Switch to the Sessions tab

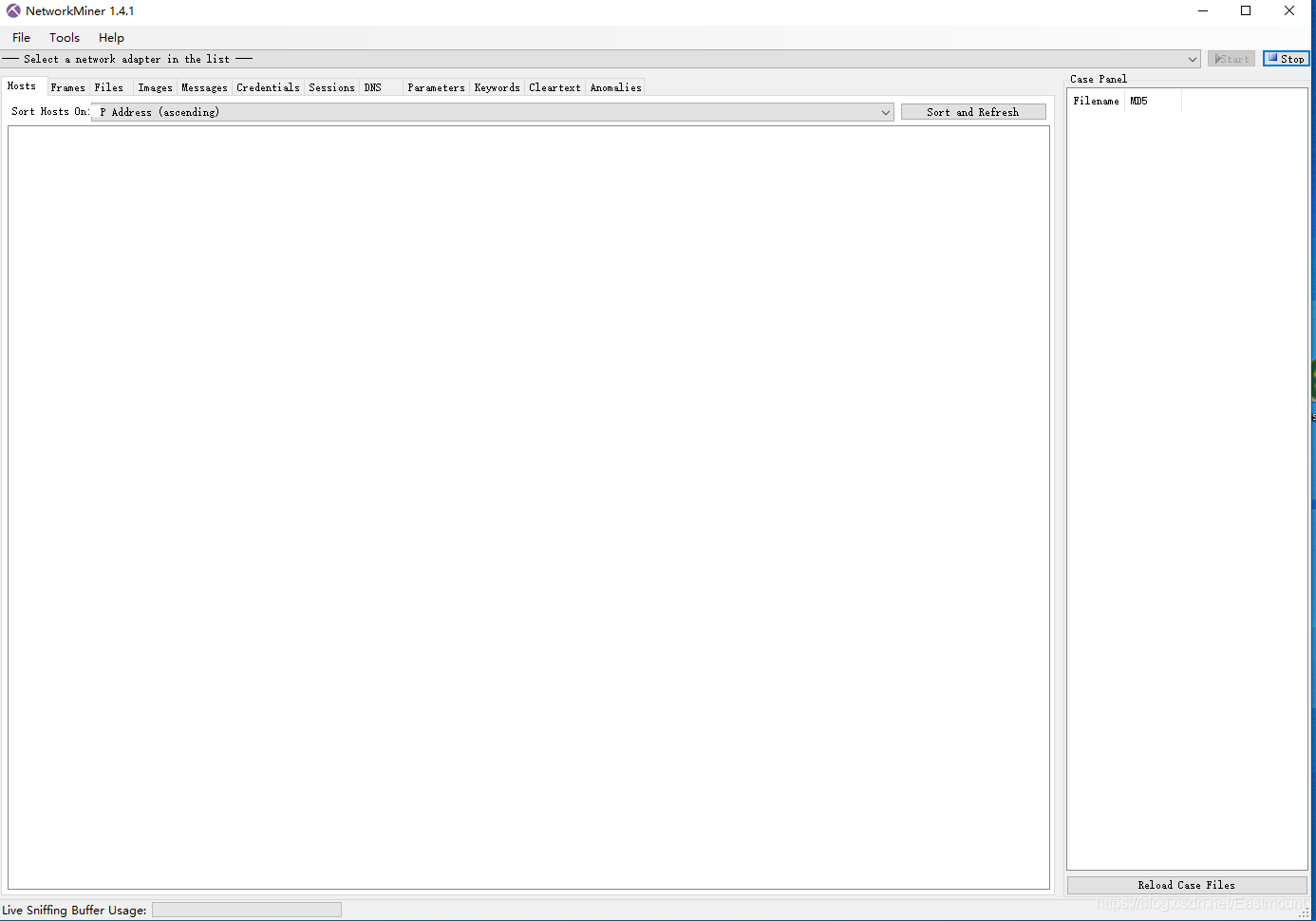point(331,87)
